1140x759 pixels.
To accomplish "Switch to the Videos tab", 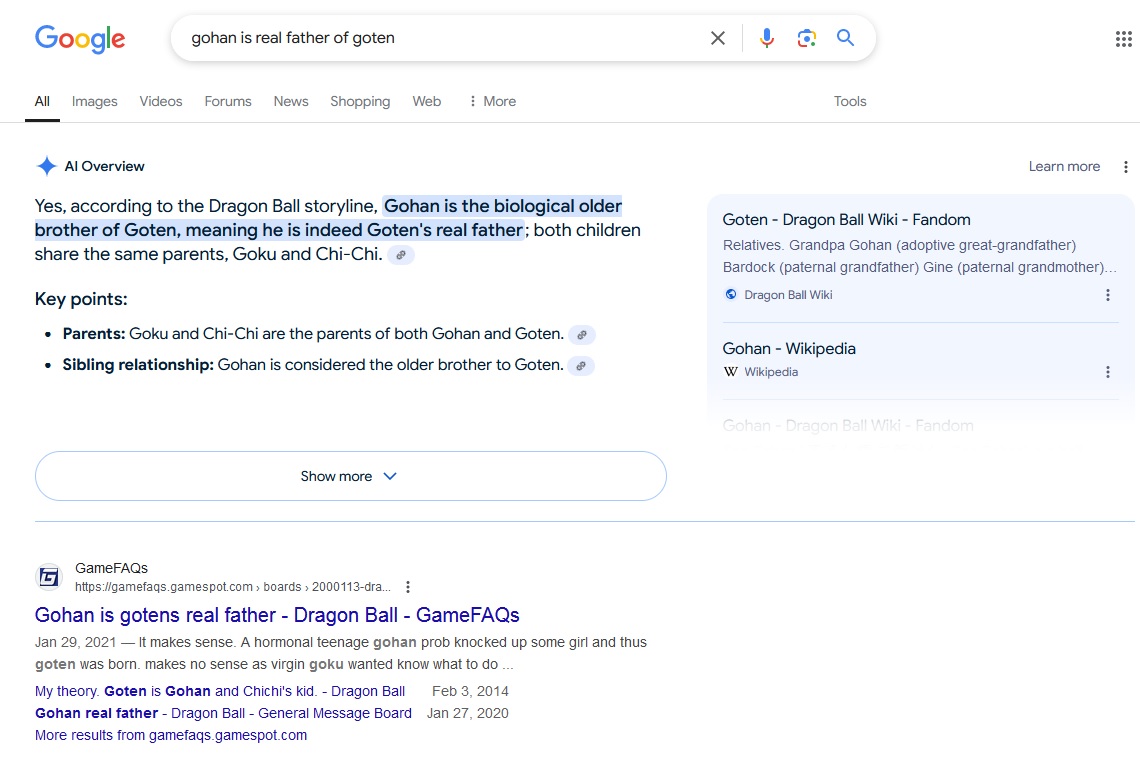I will [x=161, y=102].
